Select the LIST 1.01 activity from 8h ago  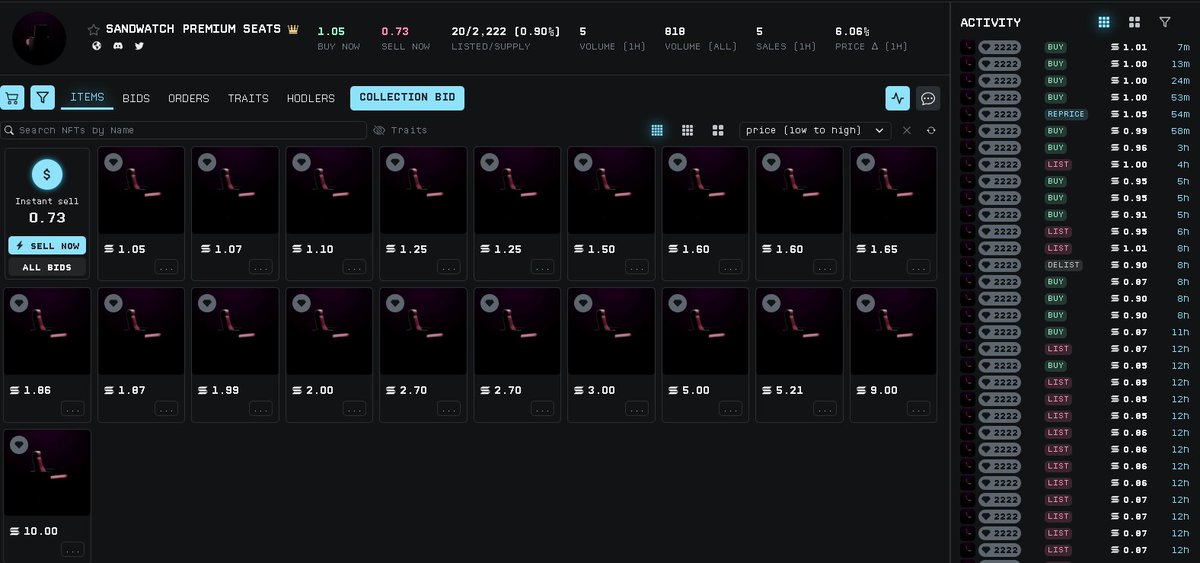click(1076, 248)
